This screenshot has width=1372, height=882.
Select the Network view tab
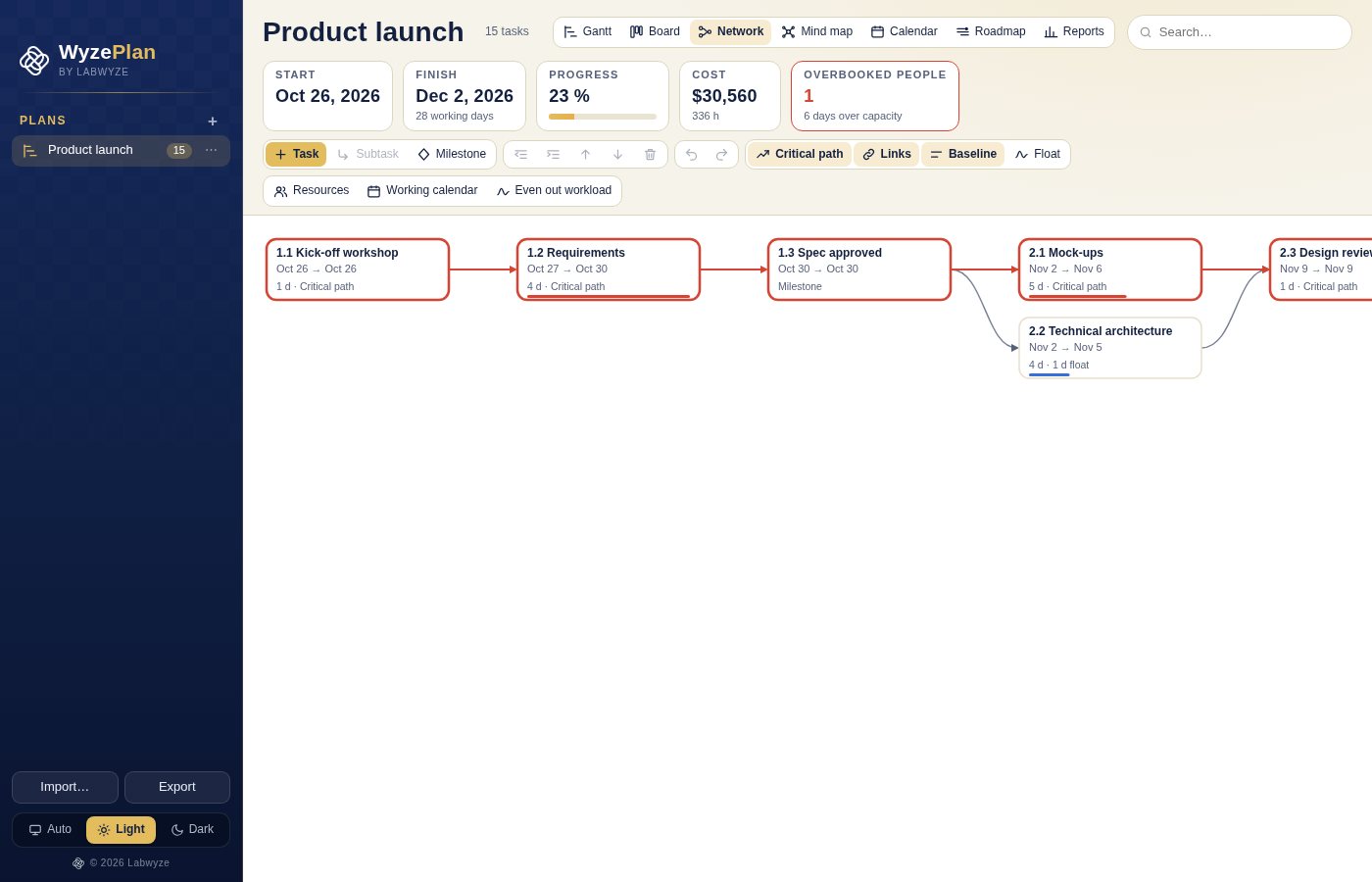pyautogui.click(x=731, y=32)
